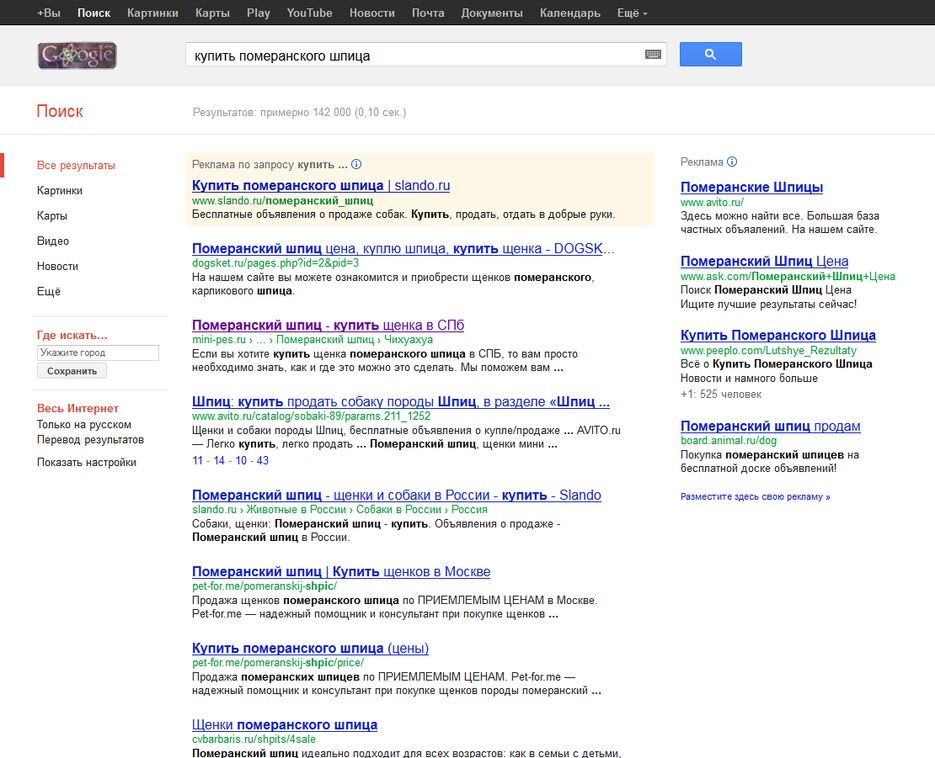Open 'Картинки' in the top navigation bar
Viewport: 935px width, 758px height.
click(x=153, y=13)
